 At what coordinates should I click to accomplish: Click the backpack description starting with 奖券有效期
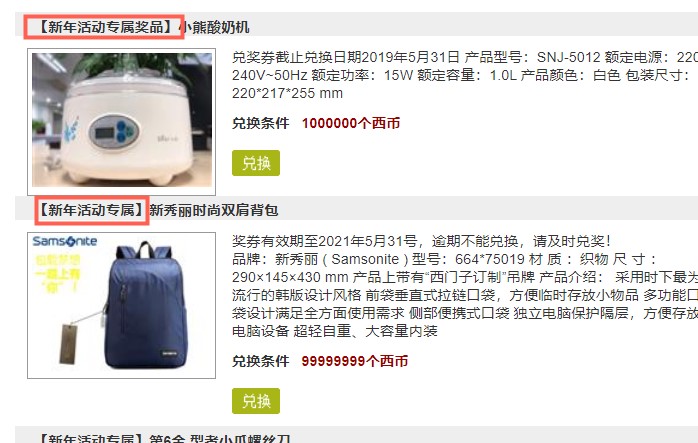pyautogui.click(x=465, y=286)
